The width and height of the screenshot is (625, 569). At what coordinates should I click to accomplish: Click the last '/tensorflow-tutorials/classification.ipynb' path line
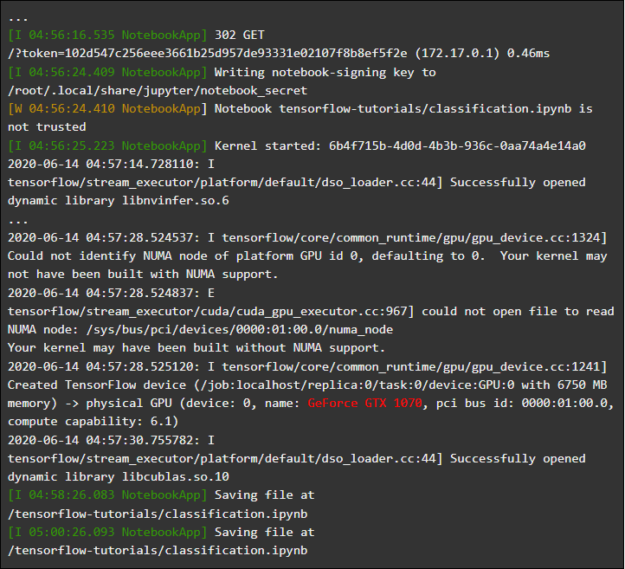pyautogui.click(x=157, y=550)
